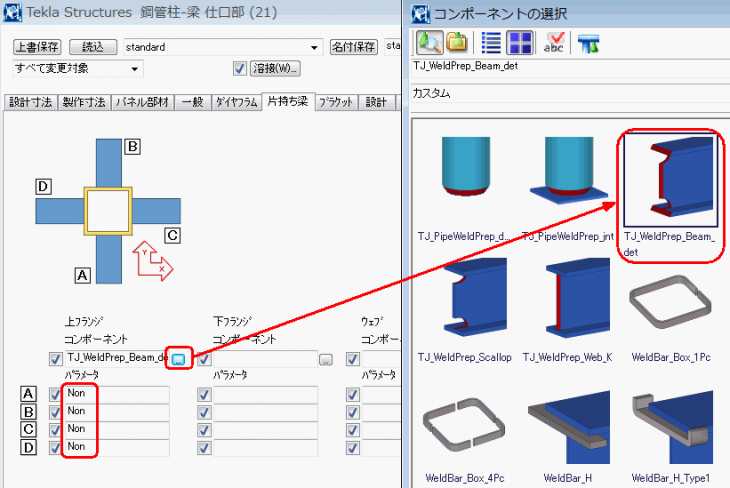Toggle row A ウェブ parameter checkbox
This screenshot has height=488, width=730.
click(x=353, y=394)
